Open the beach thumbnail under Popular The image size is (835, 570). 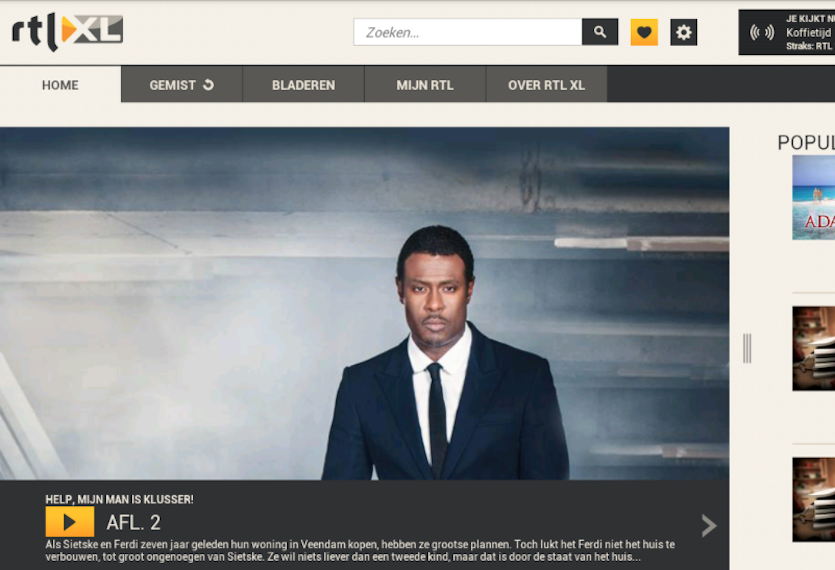click(813, 197)
